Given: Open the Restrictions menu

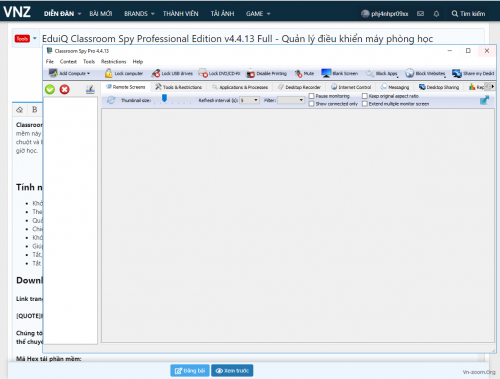Looking at the screenshot, I should (x=114, y=62).
